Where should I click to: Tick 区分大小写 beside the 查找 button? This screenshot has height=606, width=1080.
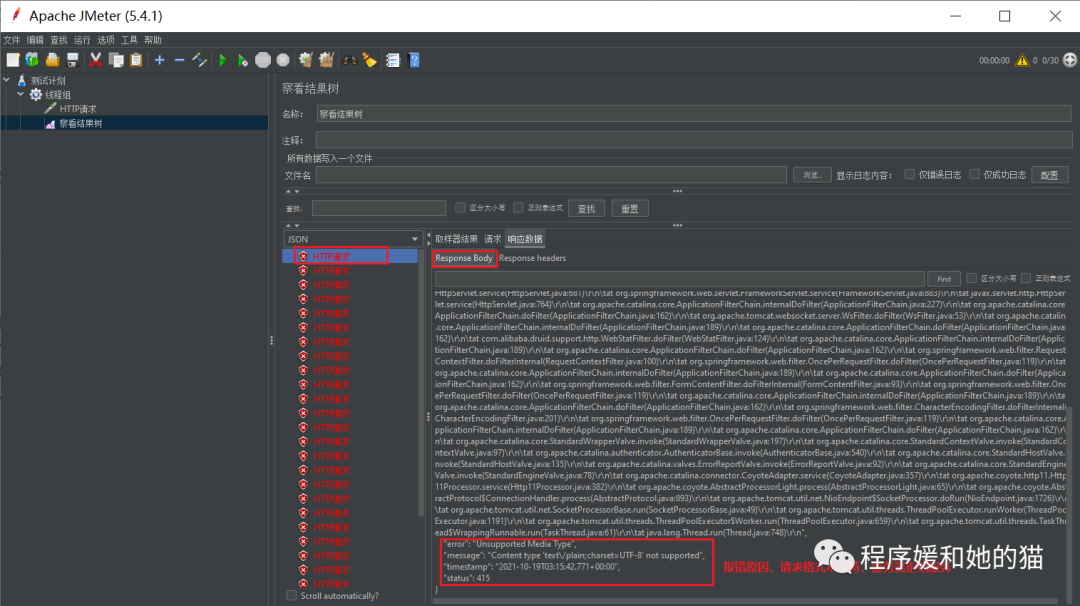460,207
